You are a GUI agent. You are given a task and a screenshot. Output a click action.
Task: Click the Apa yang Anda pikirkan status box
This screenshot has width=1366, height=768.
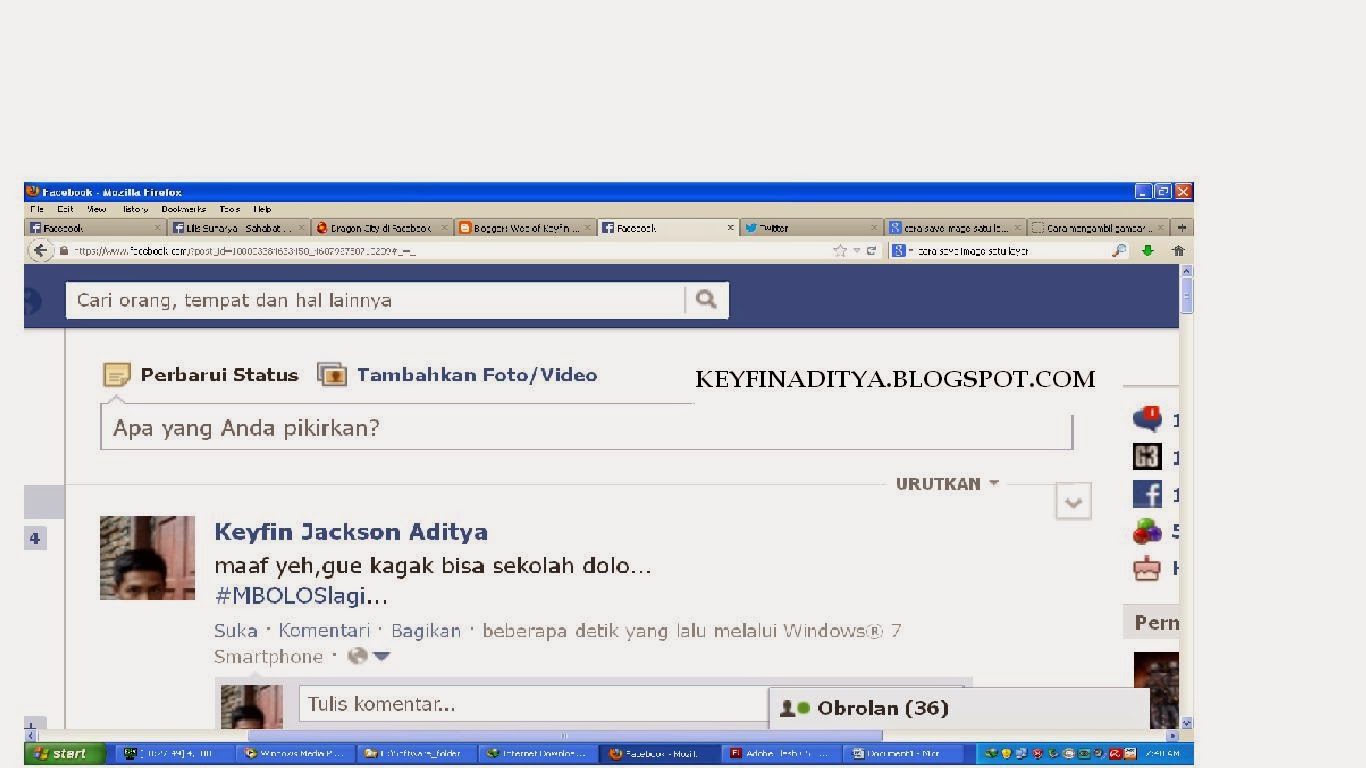(x=587, y=429)
